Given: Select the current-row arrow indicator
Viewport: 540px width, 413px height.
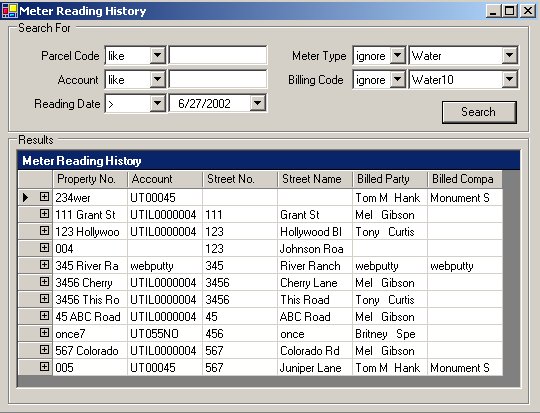Looking at the screenshot, I should (x=25, y=197).
